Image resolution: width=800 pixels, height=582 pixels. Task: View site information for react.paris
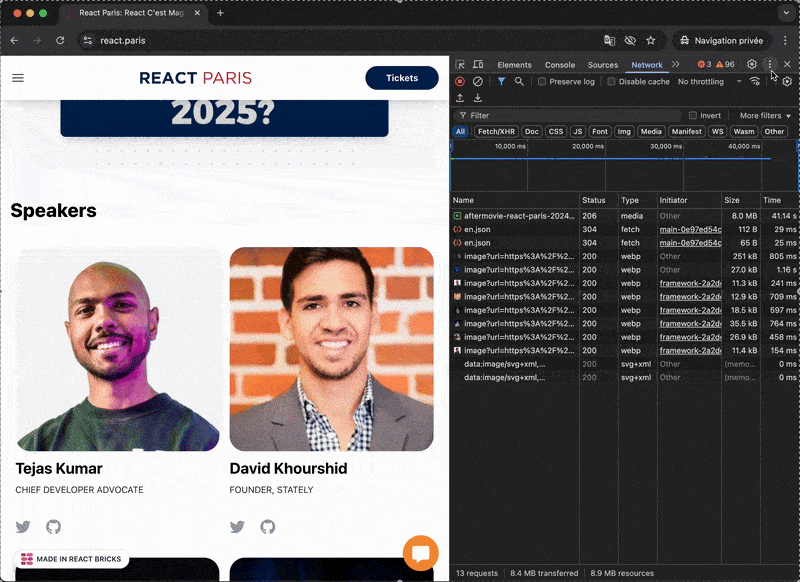(88, 40)
